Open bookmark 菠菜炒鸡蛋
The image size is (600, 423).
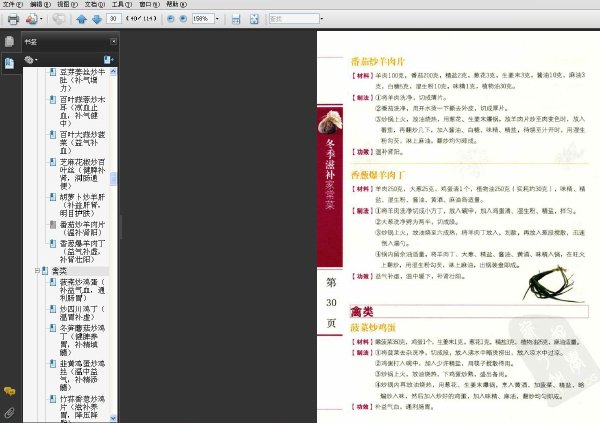coord(82,289)
